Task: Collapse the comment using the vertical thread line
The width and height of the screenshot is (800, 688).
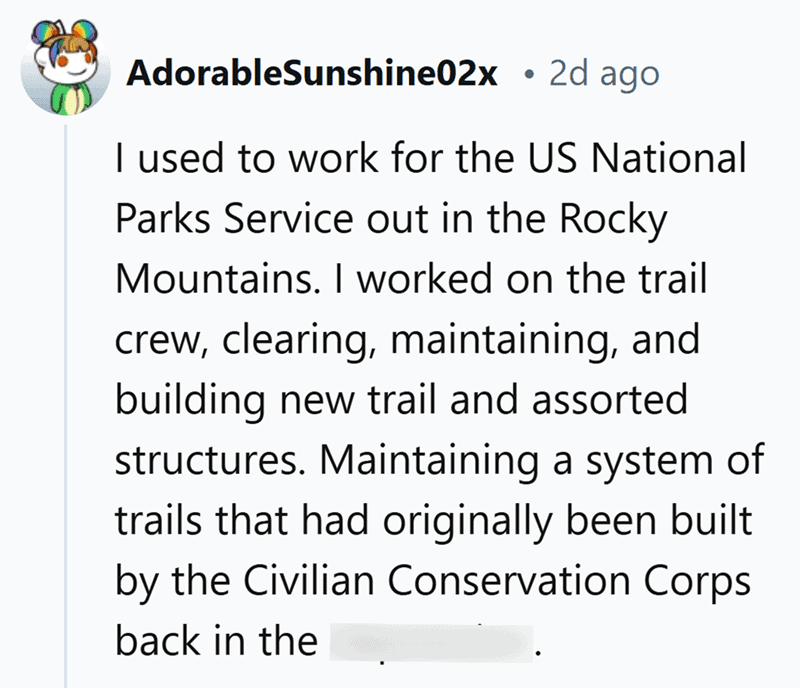Action: tap(65, 406)
